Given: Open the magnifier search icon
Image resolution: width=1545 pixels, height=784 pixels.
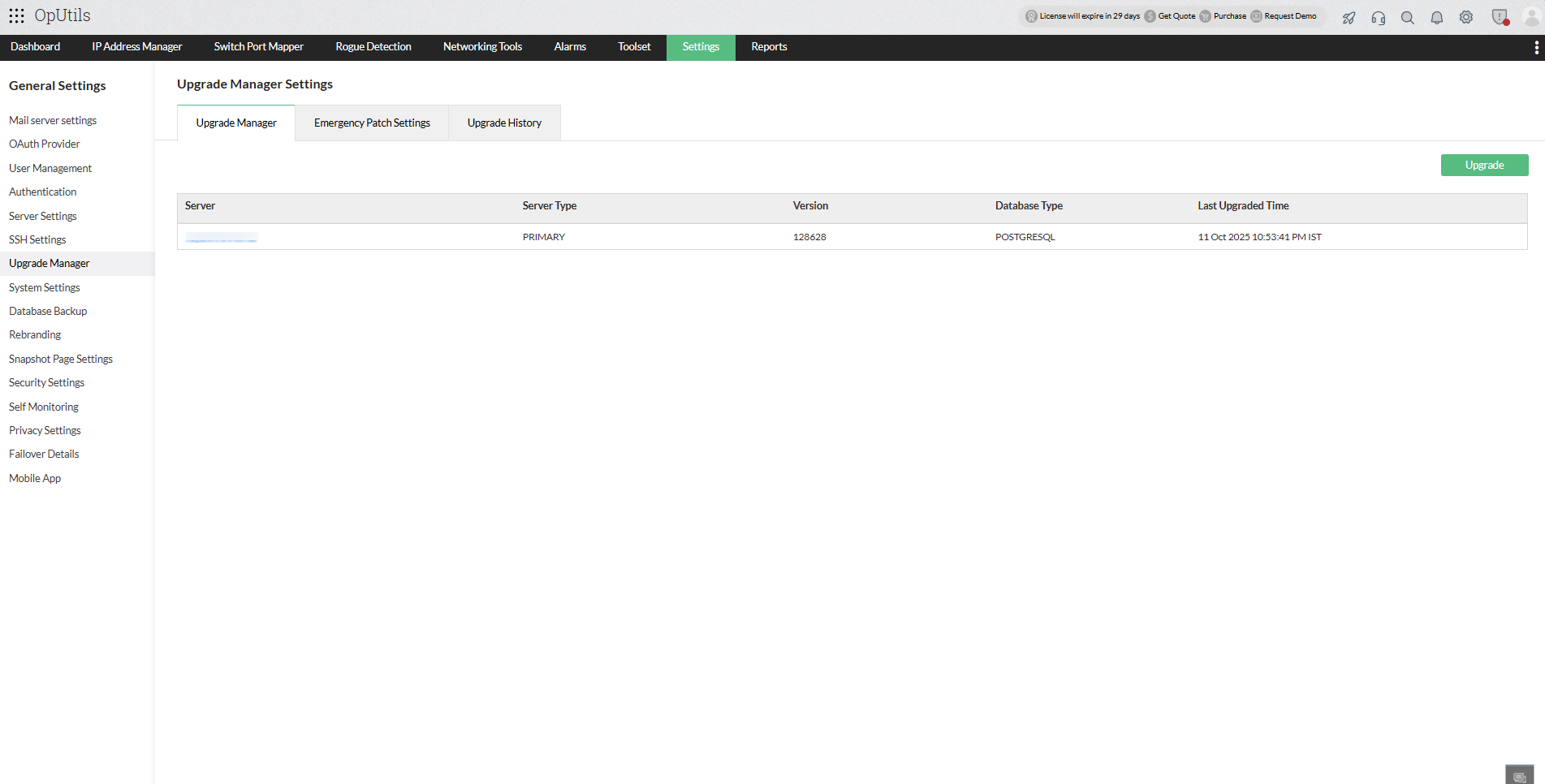Looking at the screenshot, I should (1408, 17).
